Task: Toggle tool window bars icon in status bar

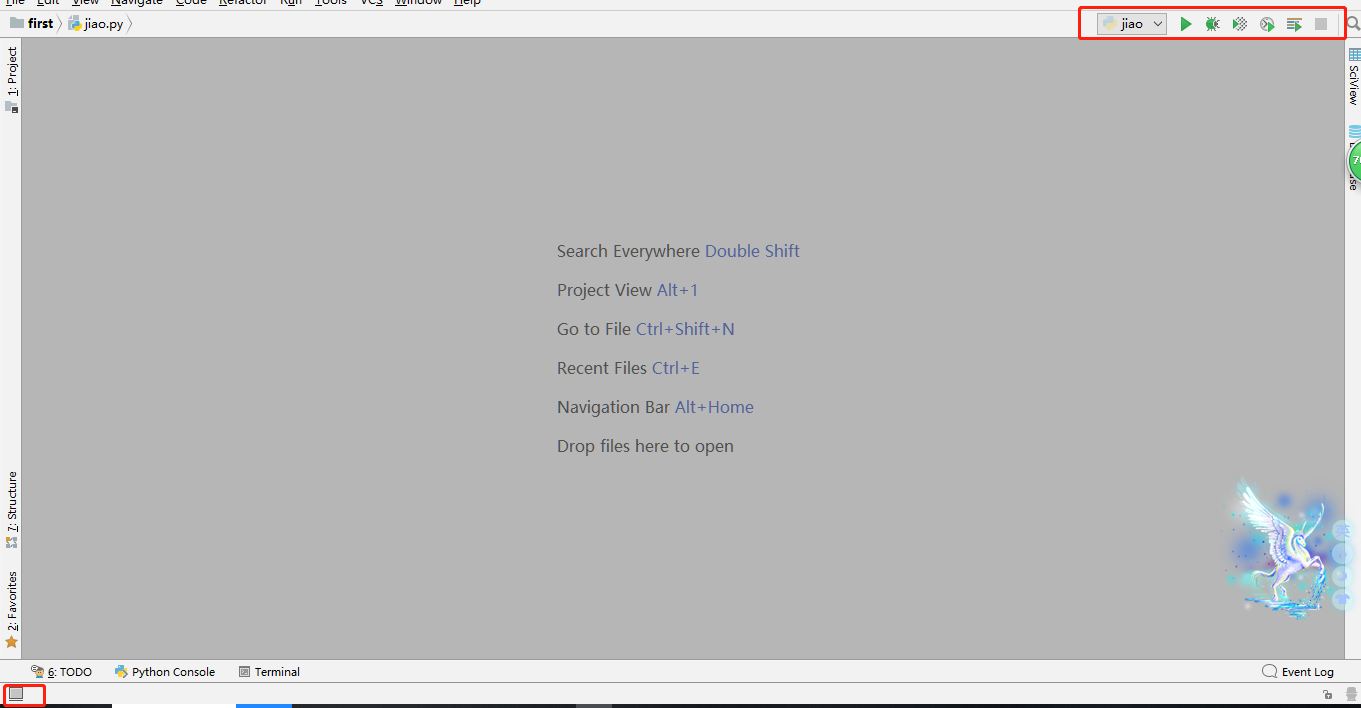Action: (16, 694)
